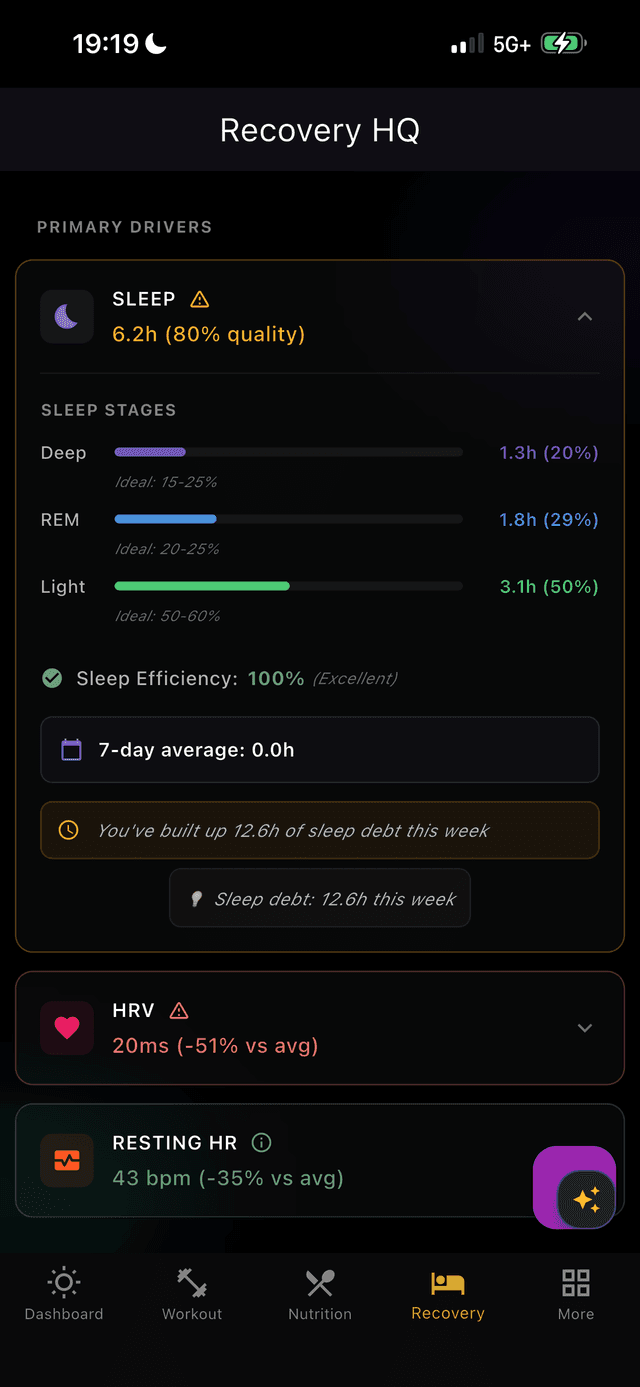Click the Deep sleep progress bar
The width and height of the screenshot is (640, 1387).
click(x=288, y=451)
